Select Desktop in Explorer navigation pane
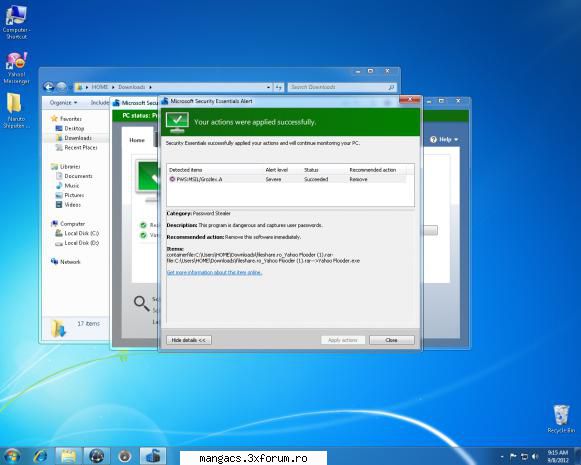 tap(70, 128)
